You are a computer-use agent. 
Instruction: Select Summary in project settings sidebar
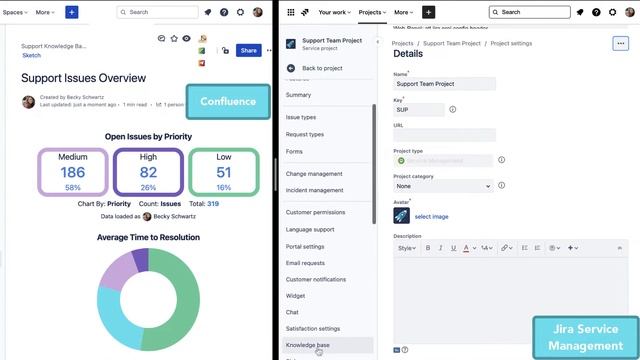[x=298, y=95]
